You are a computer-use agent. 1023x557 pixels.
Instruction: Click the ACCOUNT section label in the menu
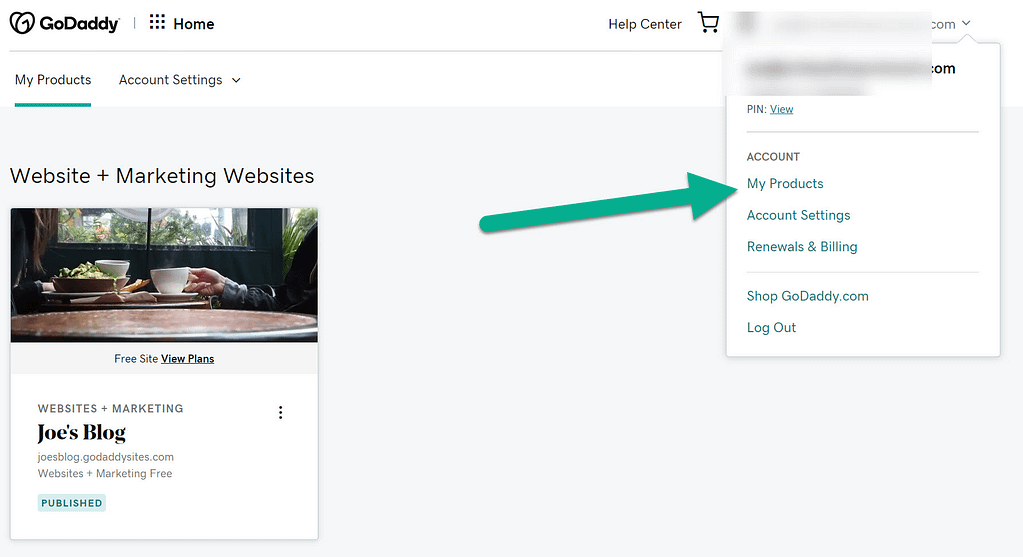point(773,157)
